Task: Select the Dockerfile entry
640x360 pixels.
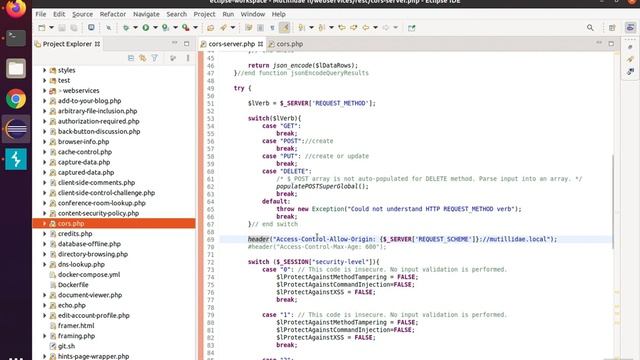Action: pyautogui.click(x=73, y=285)
